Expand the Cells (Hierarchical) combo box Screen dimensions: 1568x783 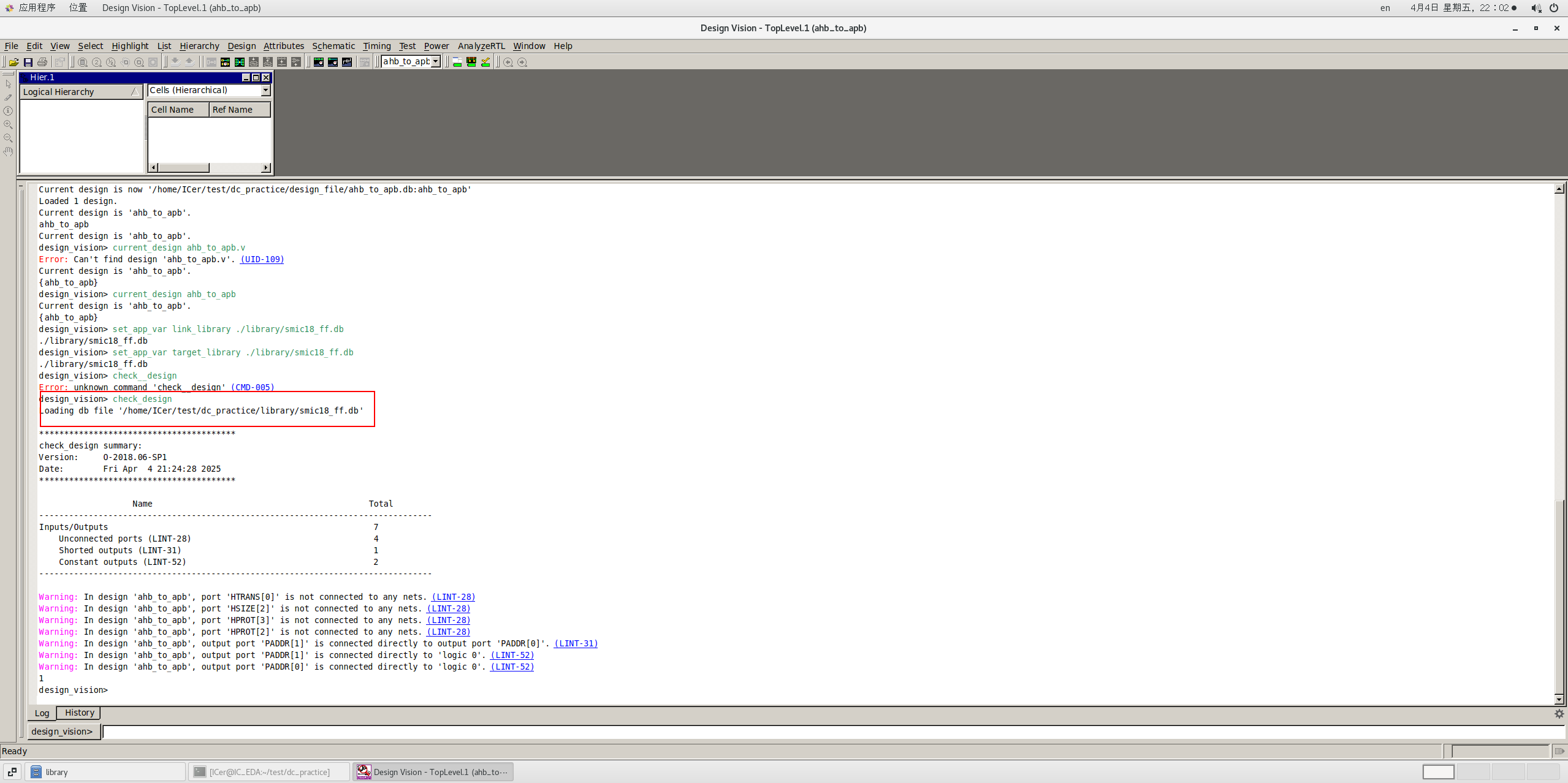pyautogui.click(x=265, y=90)
